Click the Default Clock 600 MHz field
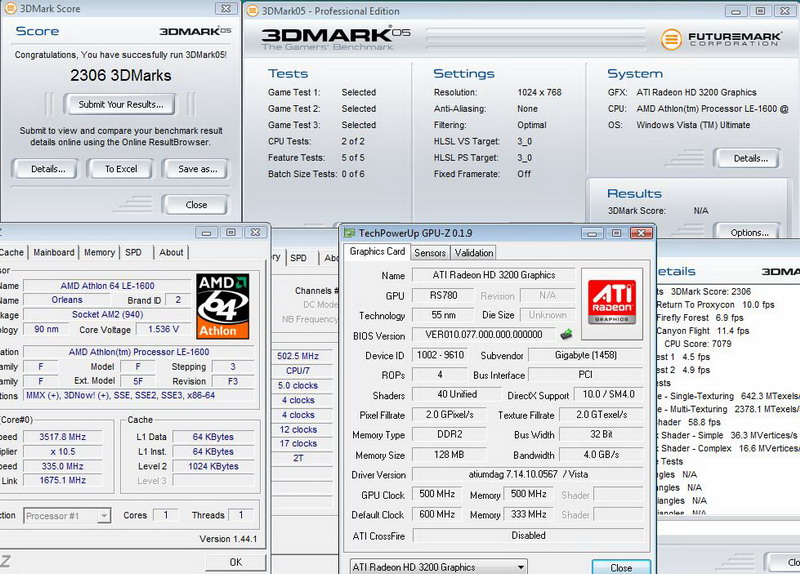The image size is (800, 574). [x=437, y=514]
